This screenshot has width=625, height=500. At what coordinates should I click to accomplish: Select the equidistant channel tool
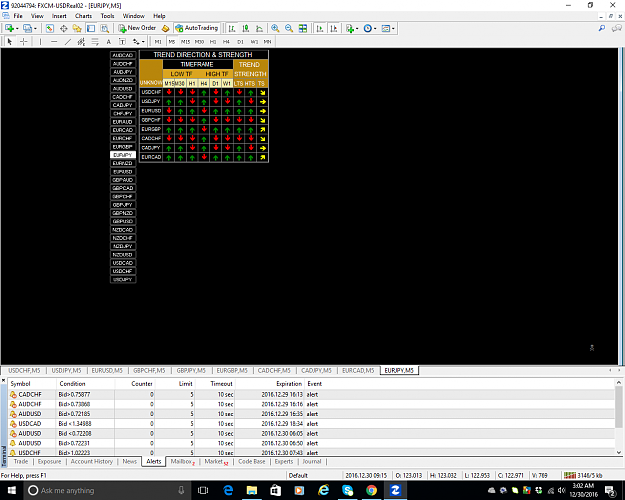[81, 41]
